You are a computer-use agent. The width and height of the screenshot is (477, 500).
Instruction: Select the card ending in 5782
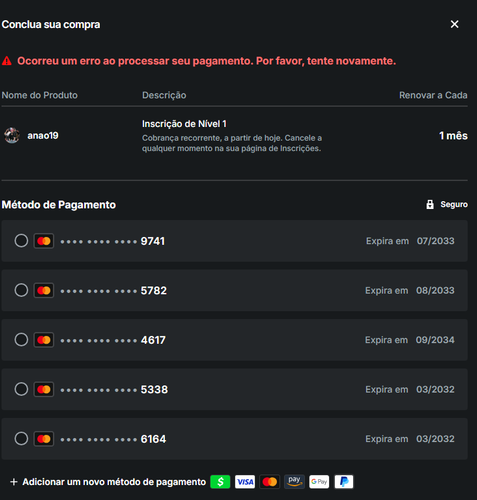click(21, 290)
